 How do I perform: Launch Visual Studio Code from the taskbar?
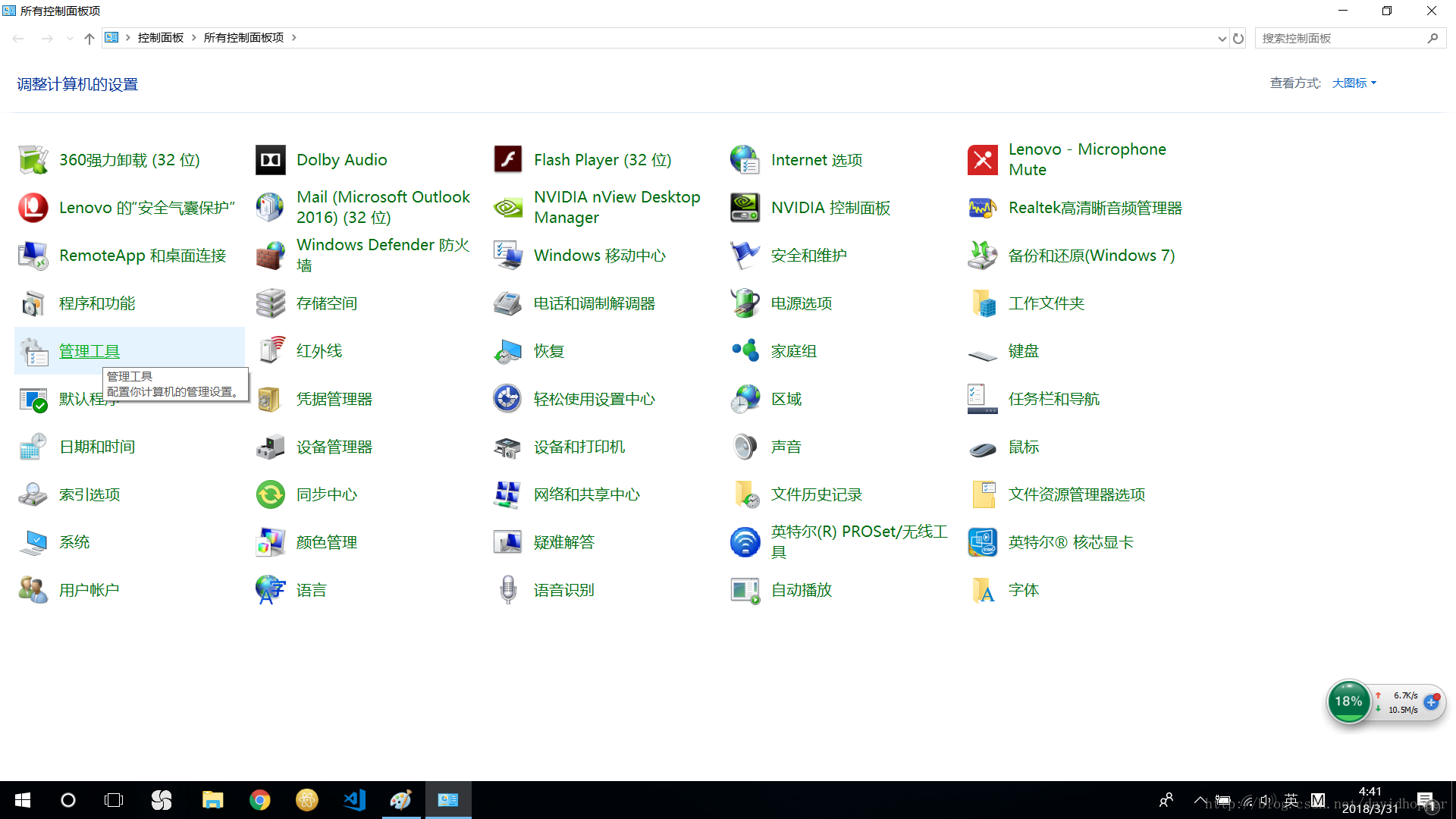[354, 800]
